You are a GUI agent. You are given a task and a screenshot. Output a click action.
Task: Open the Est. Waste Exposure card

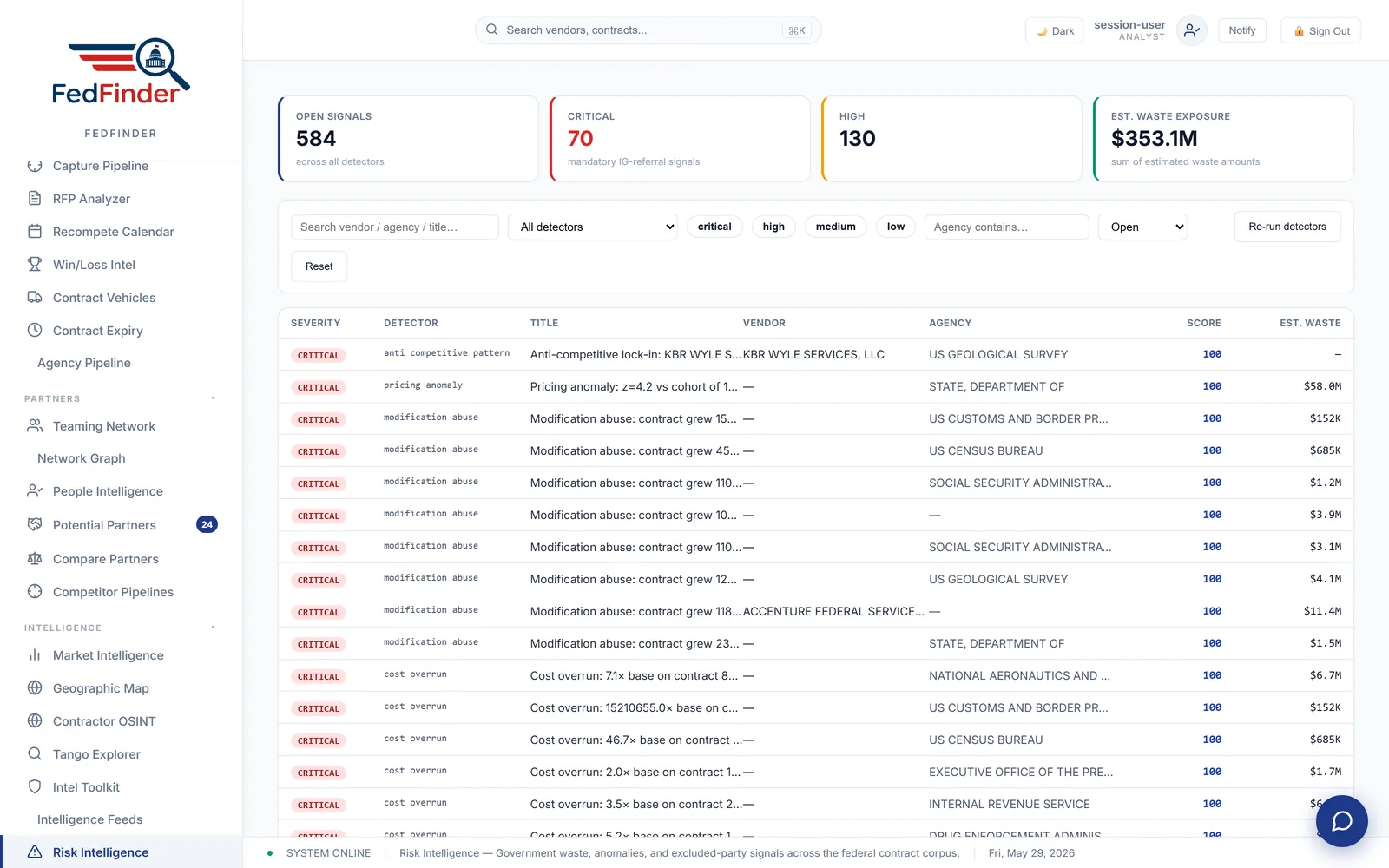pyautogui.click(x=1223, y=139)
